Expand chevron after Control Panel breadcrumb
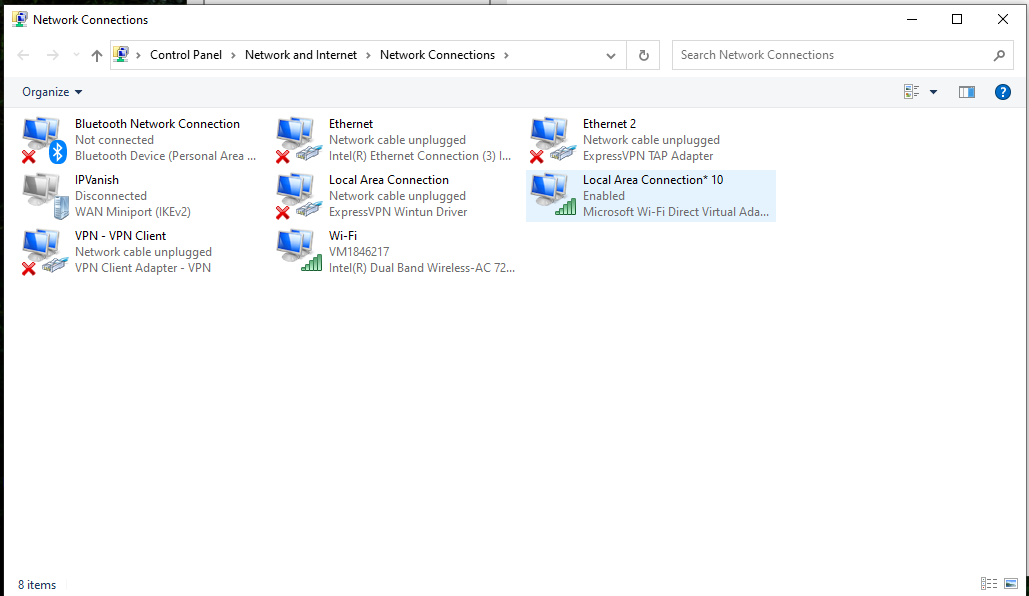The image size is (1029, 596). point(233,56)
